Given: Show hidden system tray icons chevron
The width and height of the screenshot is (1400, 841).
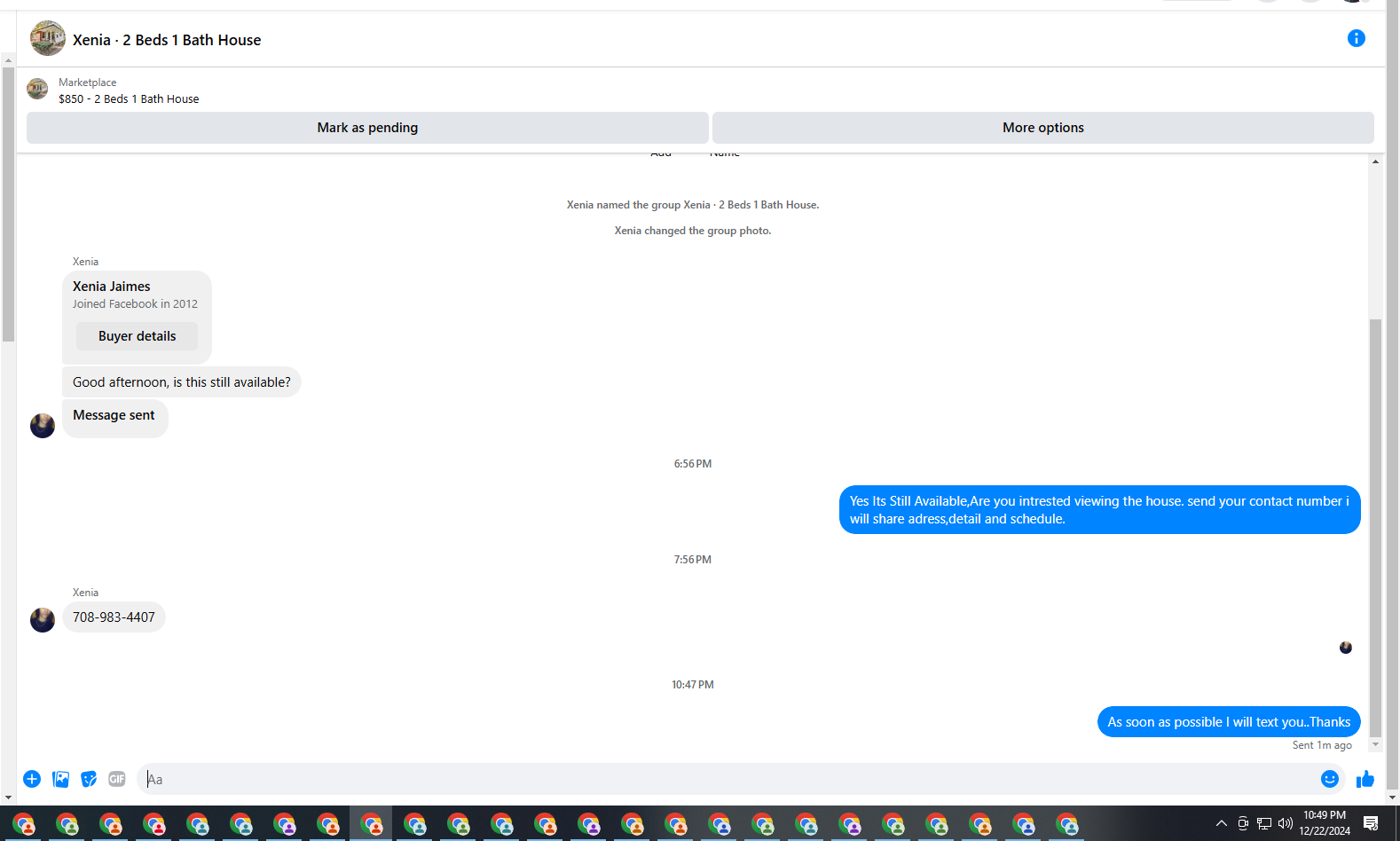Looking at the screenshot, I should (x=1222, y=823).
